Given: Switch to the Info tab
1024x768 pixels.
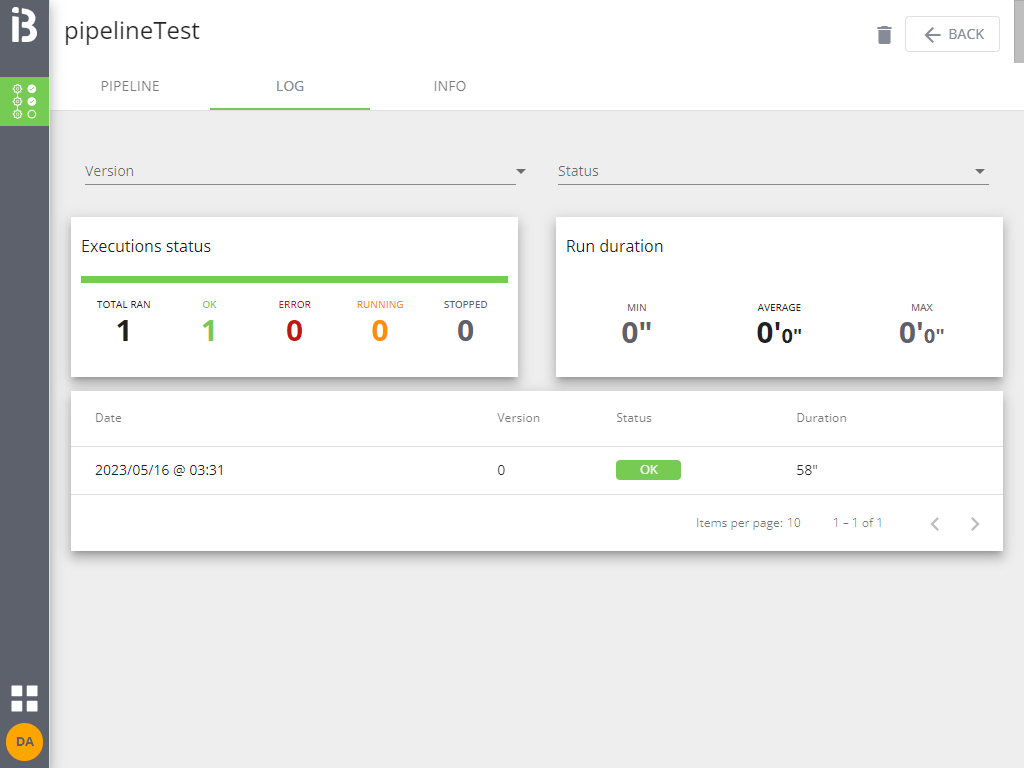Looking at the screenshot, I should pyautogui.click(x=450, y=86).
